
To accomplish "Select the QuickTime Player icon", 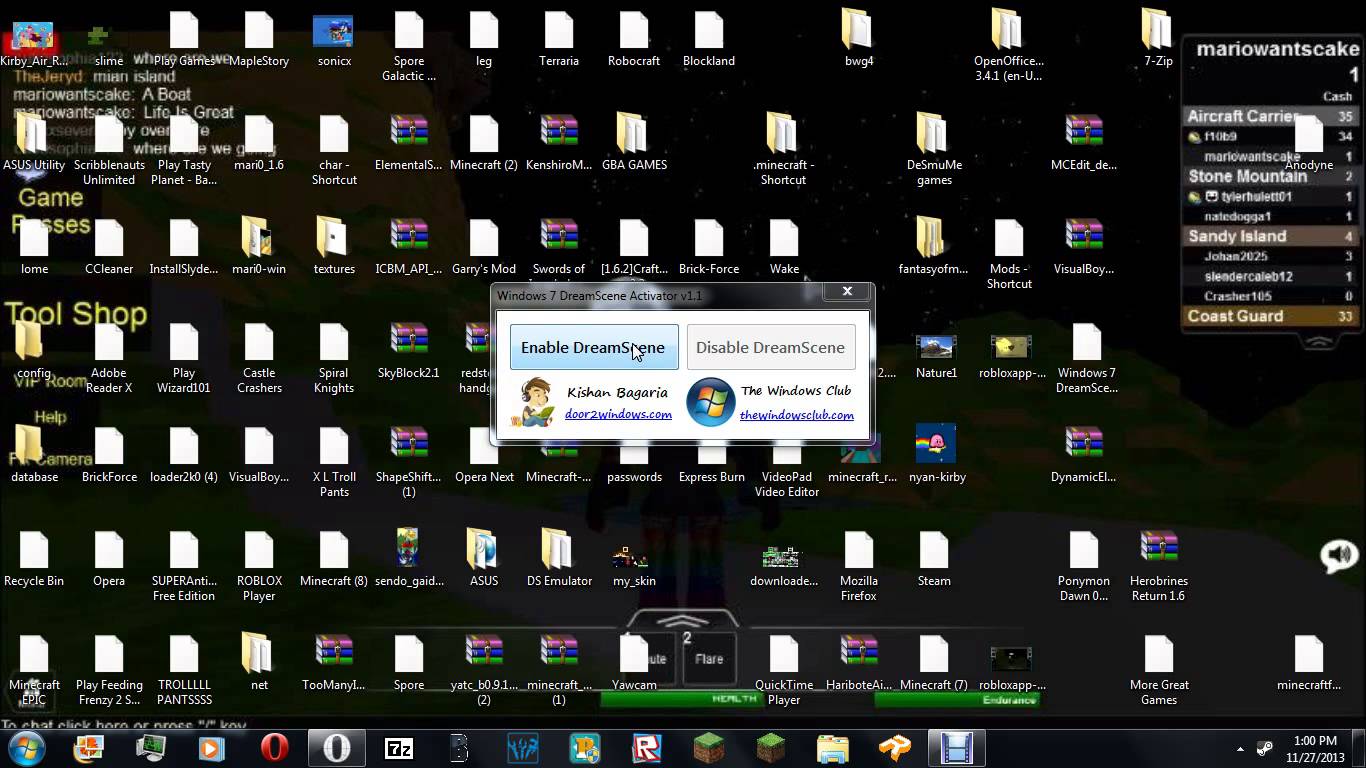I will pos(784,670).
